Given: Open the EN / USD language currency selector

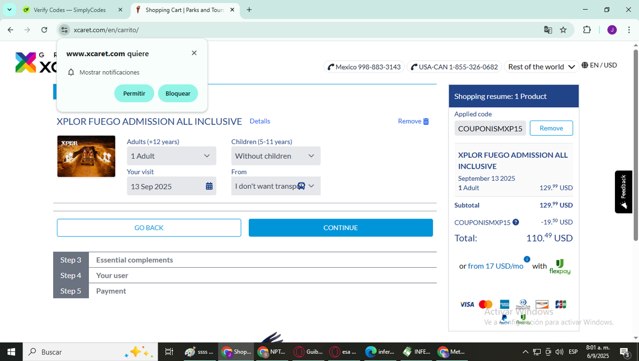Looking at the screenshot, I should (599, 65).
